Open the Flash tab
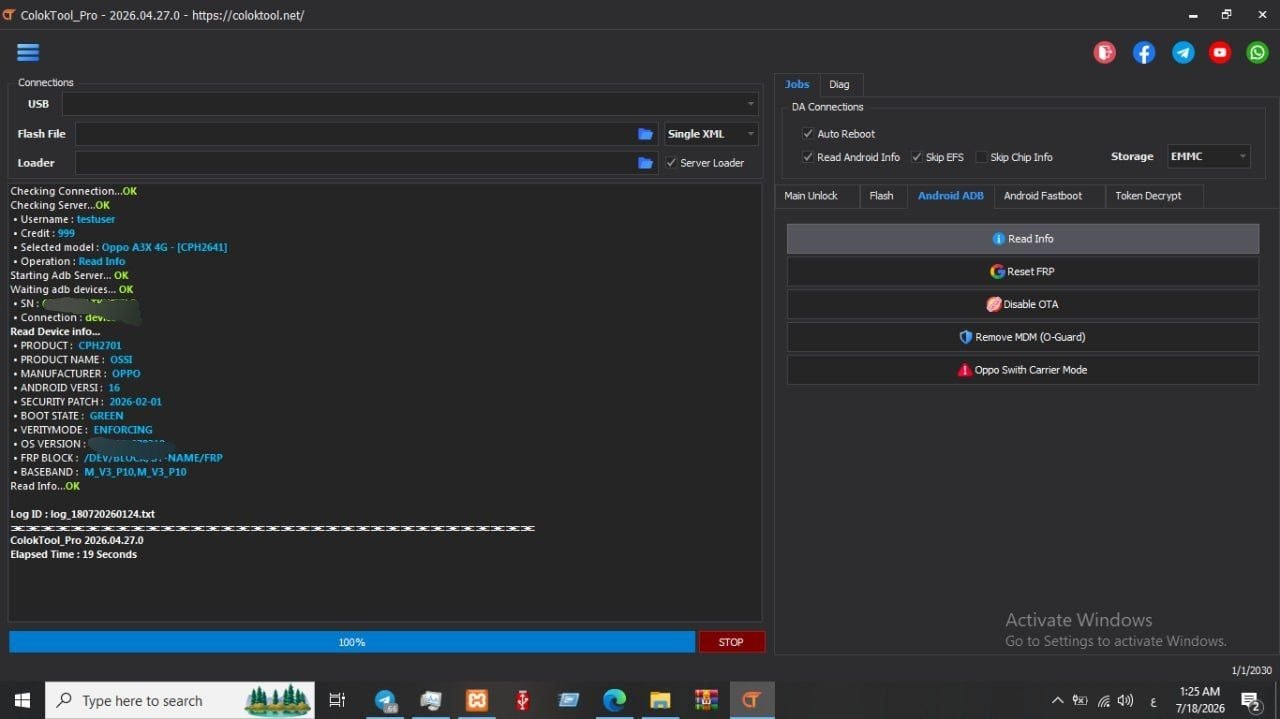 (881, 196)
